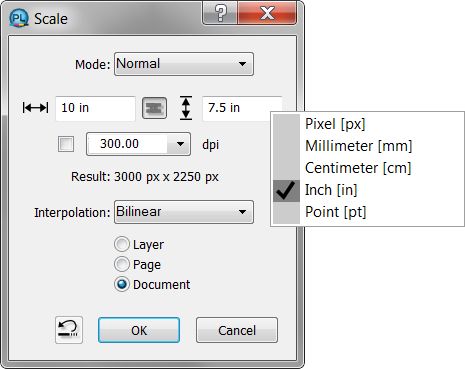Choose Inch [in] from unit menu
Viewport: 465px width, 369px height.
coord(368,190)
